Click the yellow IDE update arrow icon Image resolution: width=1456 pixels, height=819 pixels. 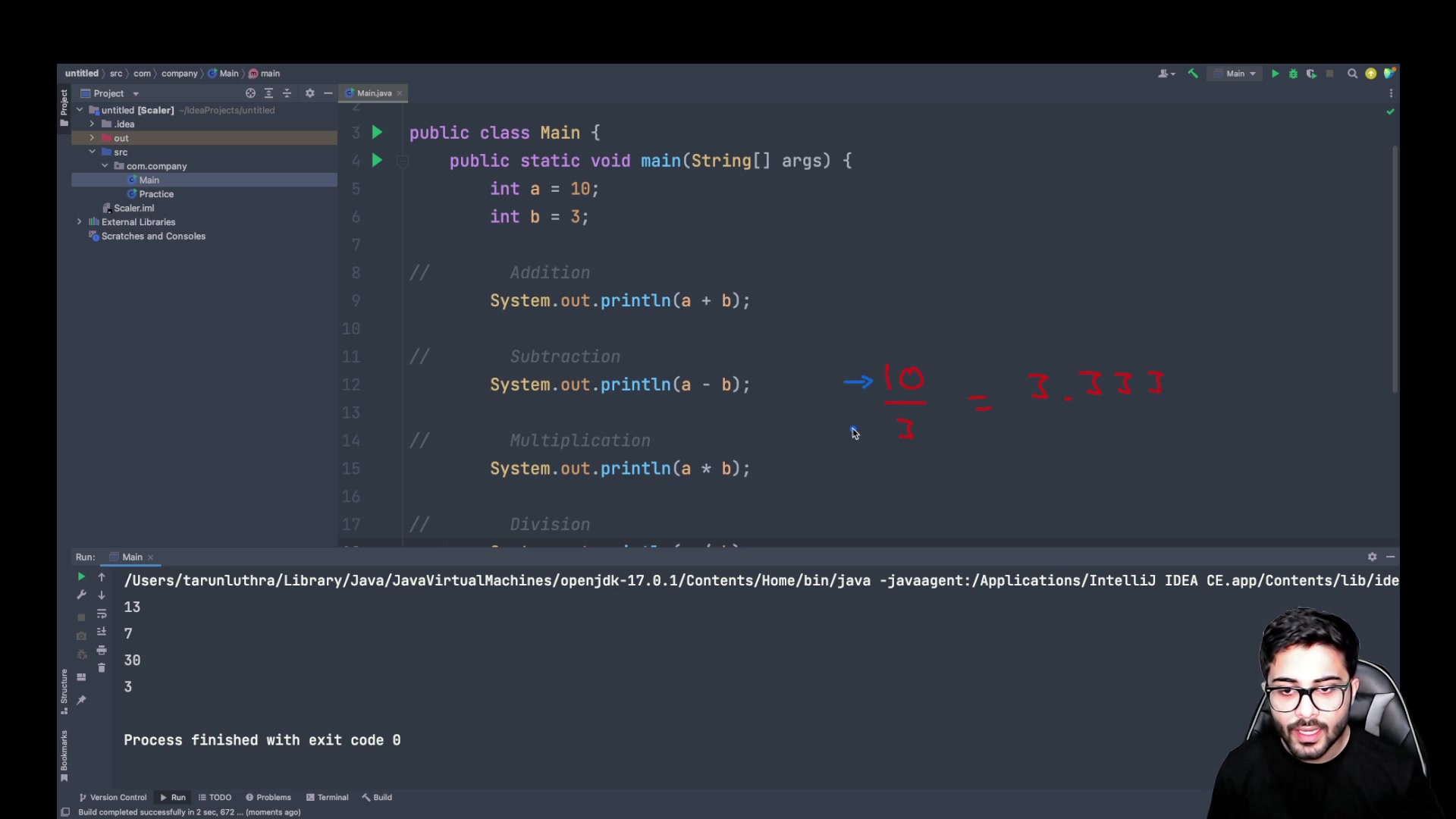1371,74
